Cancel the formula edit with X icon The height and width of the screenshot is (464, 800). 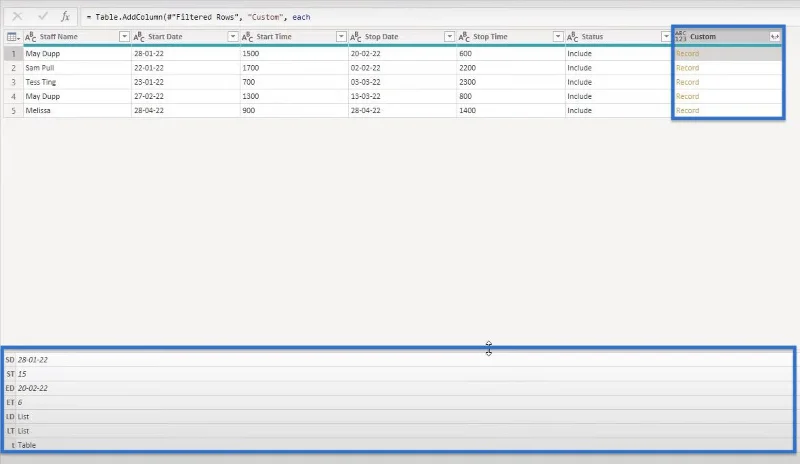tap(17, 16)
